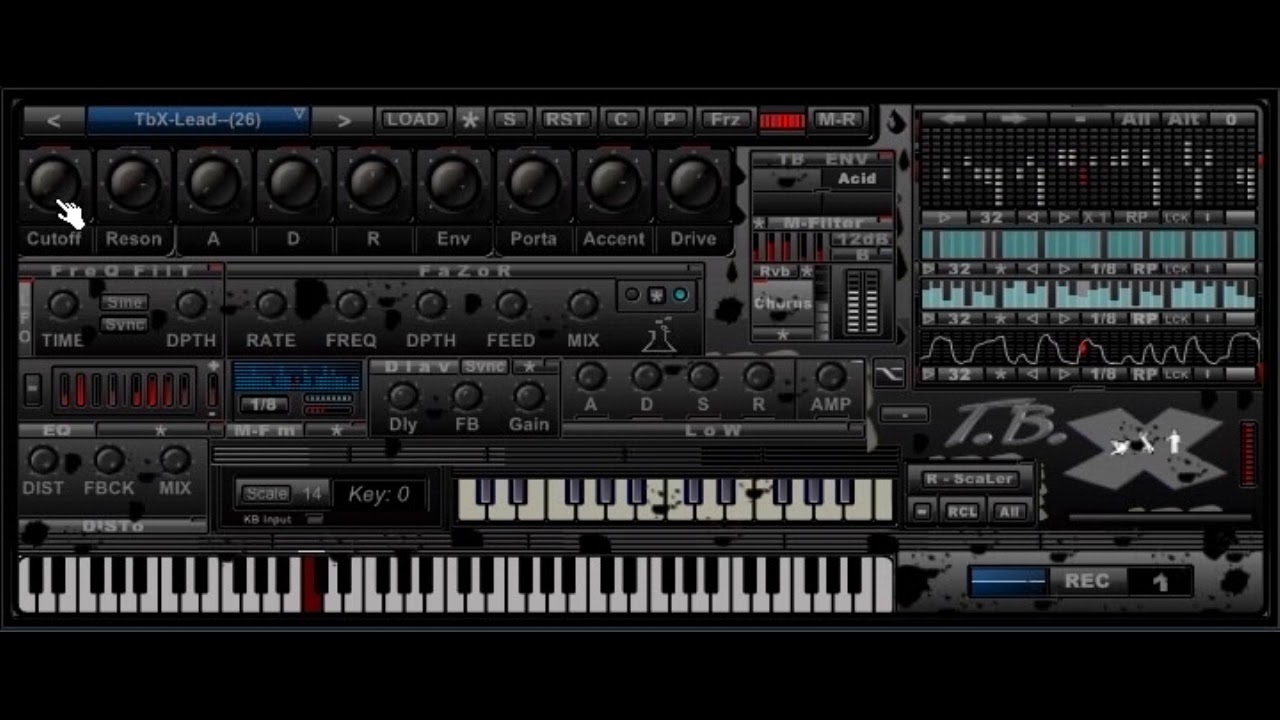Click the DIST knob in the DiSTo section

coord(43,460)
